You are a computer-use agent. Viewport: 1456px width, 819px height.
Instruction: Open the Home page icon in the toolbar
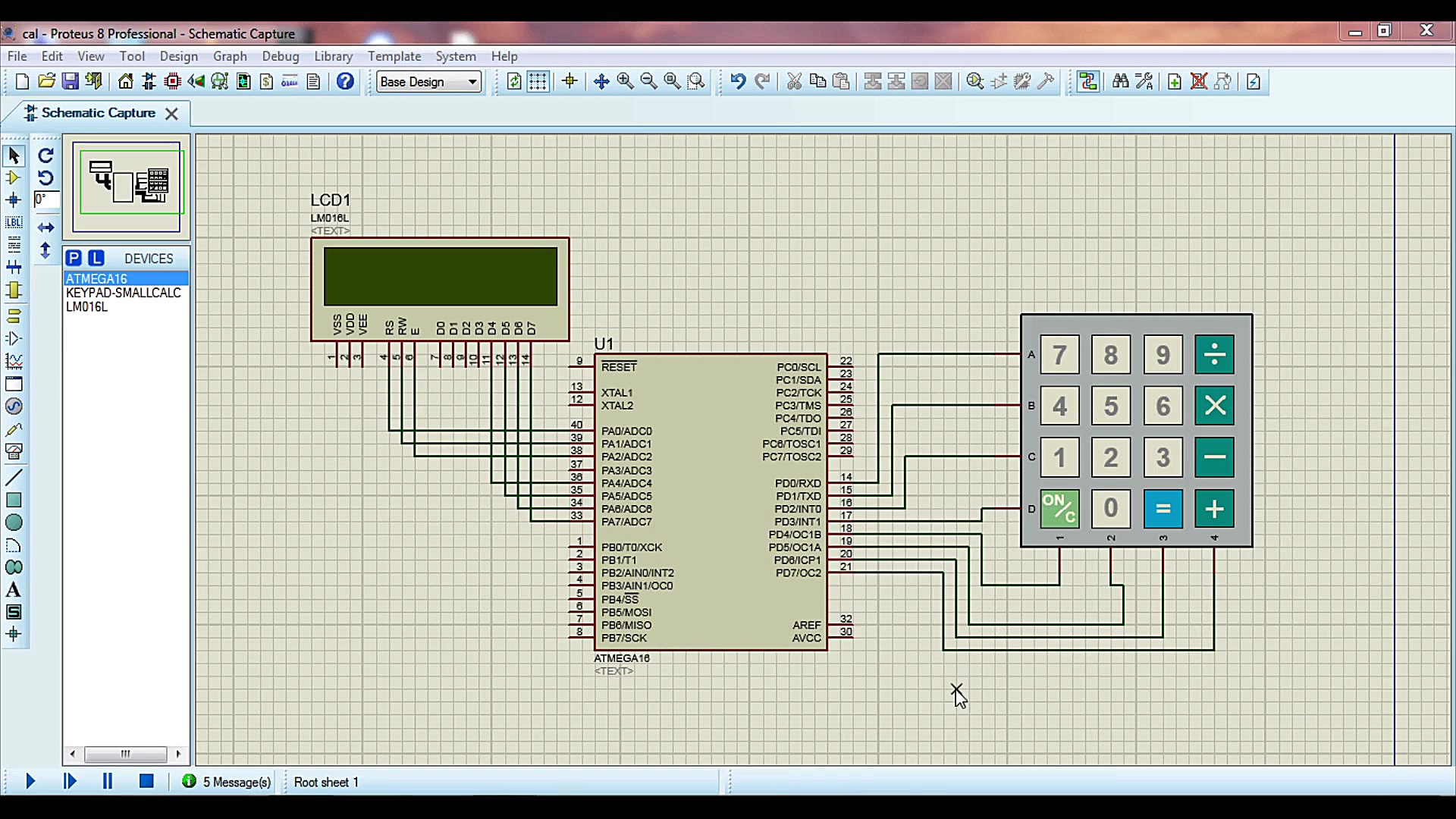(x=126, y=81)
